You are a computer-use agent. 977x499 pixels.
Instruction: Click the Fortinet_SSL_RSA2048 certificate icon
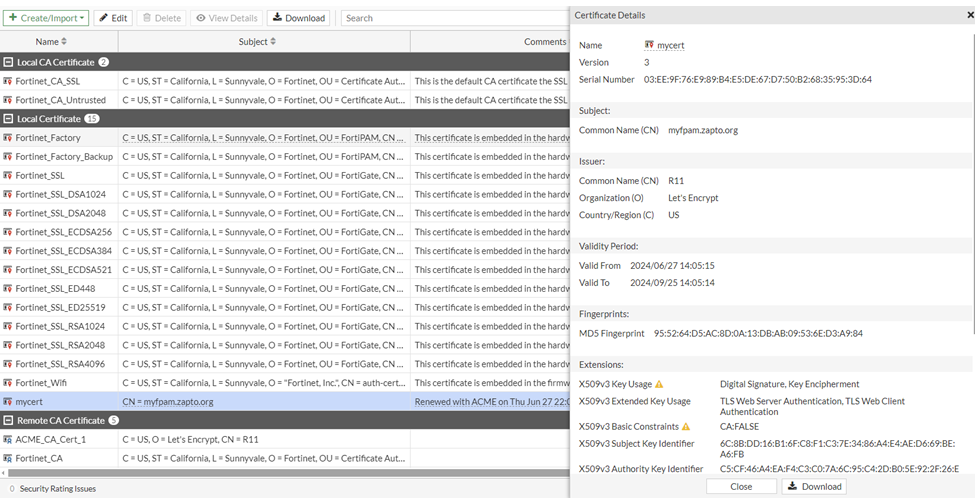7,345
